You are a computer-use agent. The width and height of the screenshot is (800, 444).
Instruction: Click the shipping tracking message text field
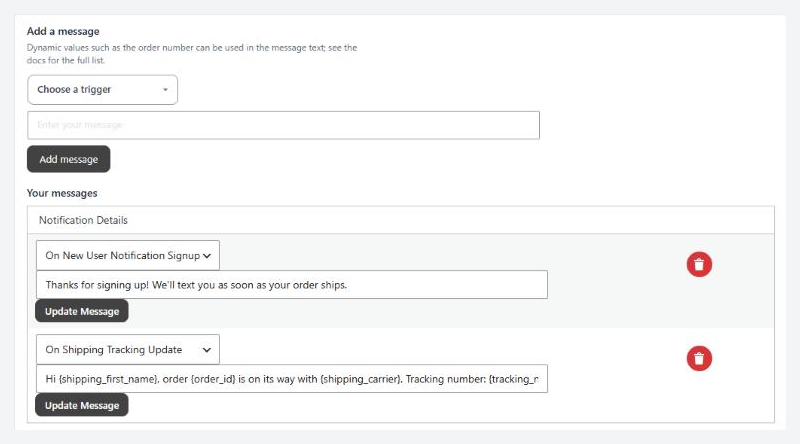(x=292, y=379)
